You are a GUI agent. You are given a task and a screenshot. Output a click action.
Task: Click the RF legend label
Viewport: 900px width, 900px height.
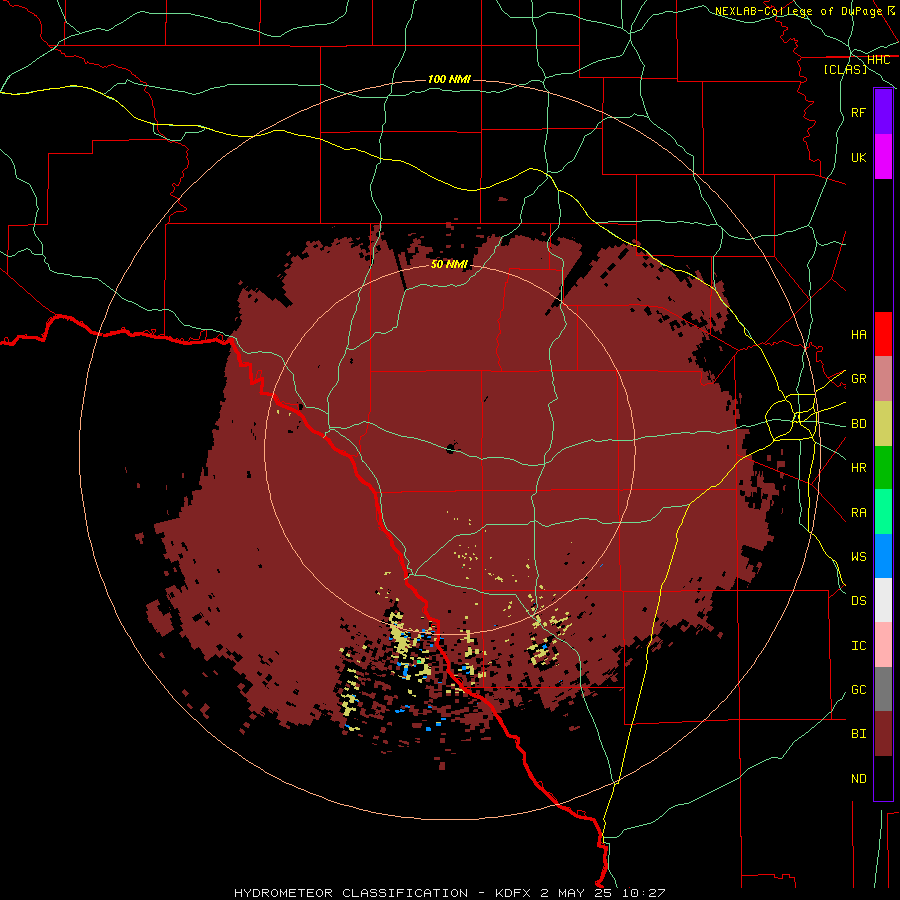click(x=858, y=112)
